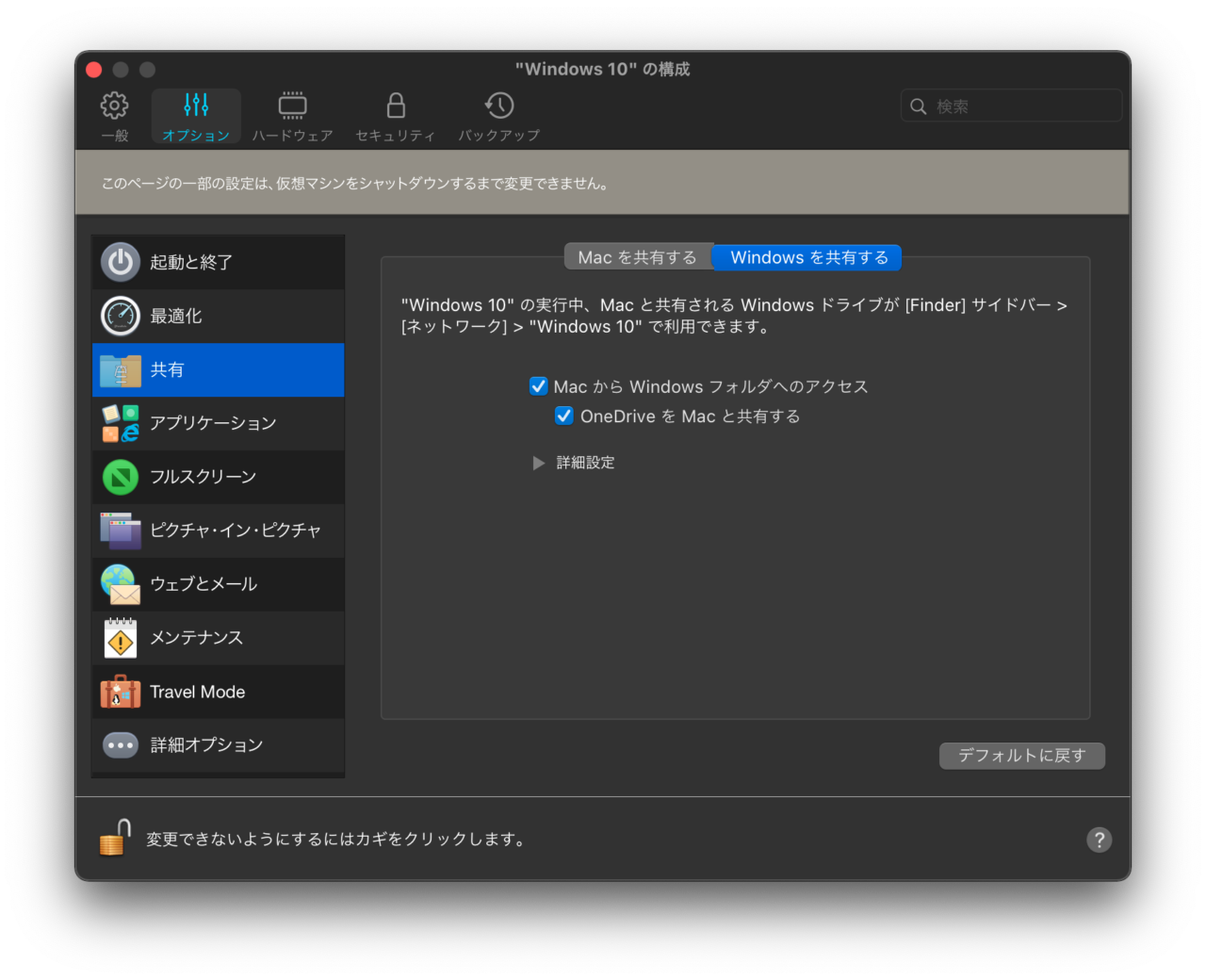Close the Windows 10 configuration window
This screenshot has height=980, width=1206.
click(x=93, y=70)
